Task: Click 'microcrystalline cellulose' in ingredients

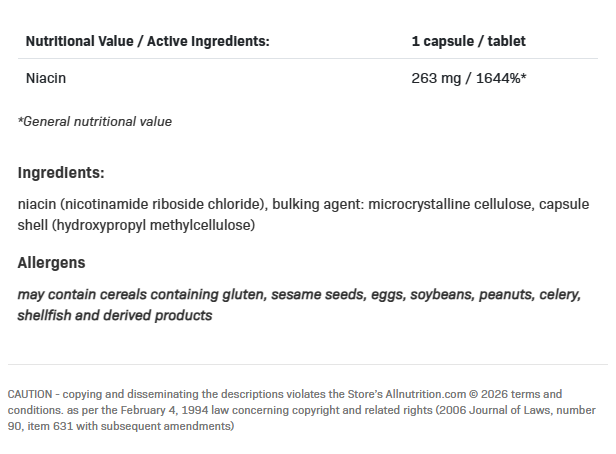Action: click(451, 205)
